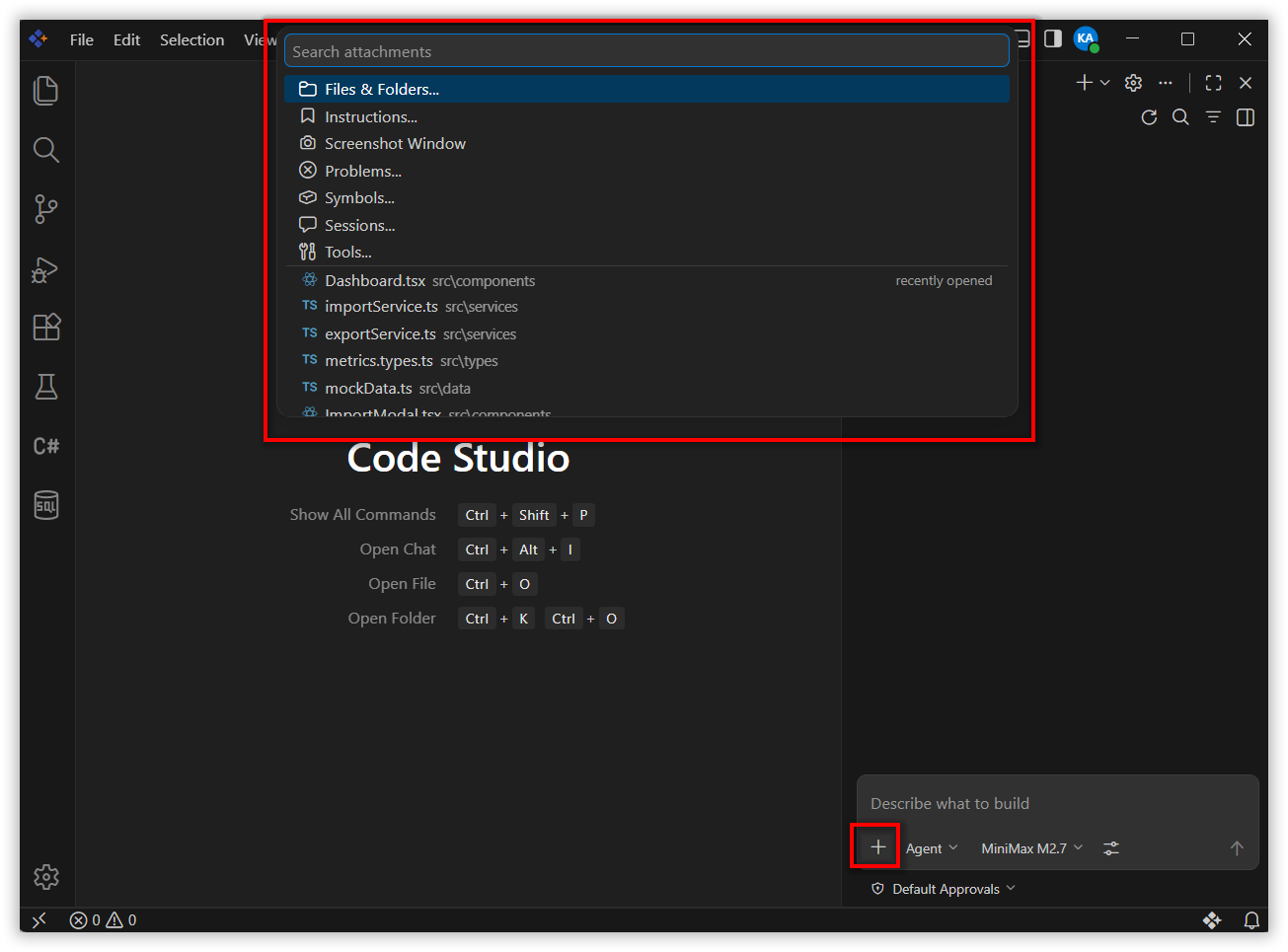Viewport: 1288px width, 952px height.
Task: Open the Default Approvals dropdown
Action: coord(944,889)
